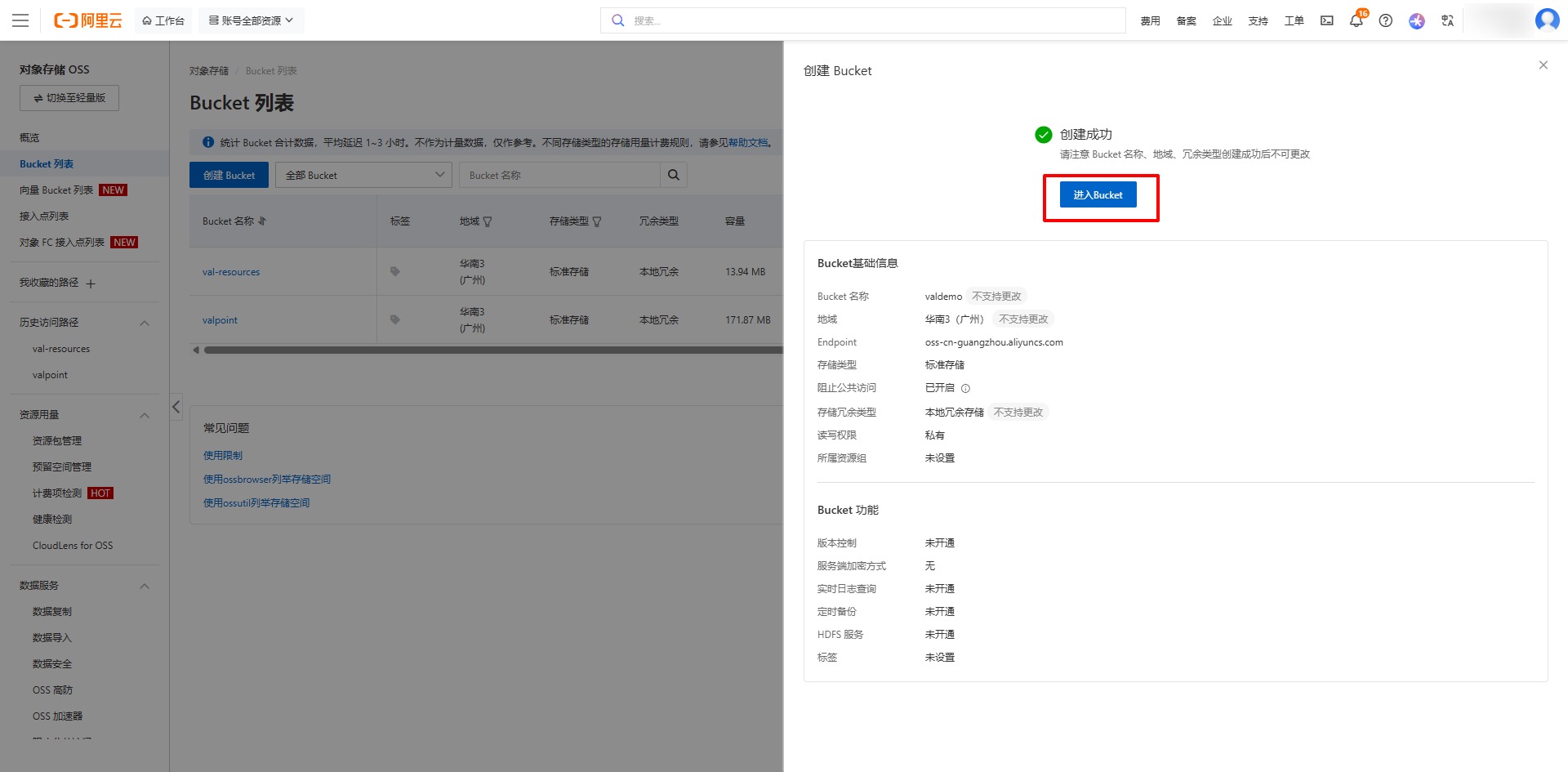Open 计费项检测

coord(57,493)
